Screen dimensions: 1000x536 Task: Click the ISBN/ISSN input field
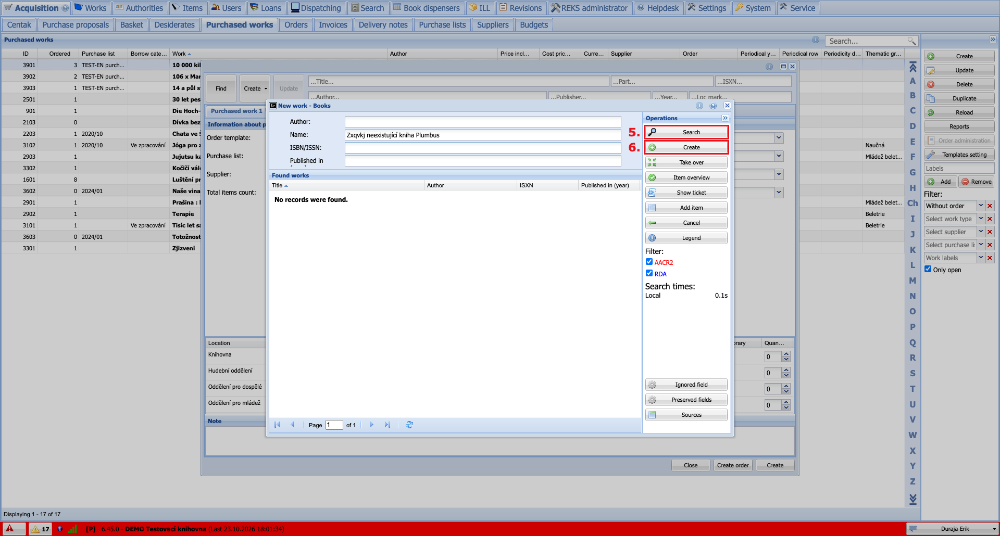coord(483,148)
